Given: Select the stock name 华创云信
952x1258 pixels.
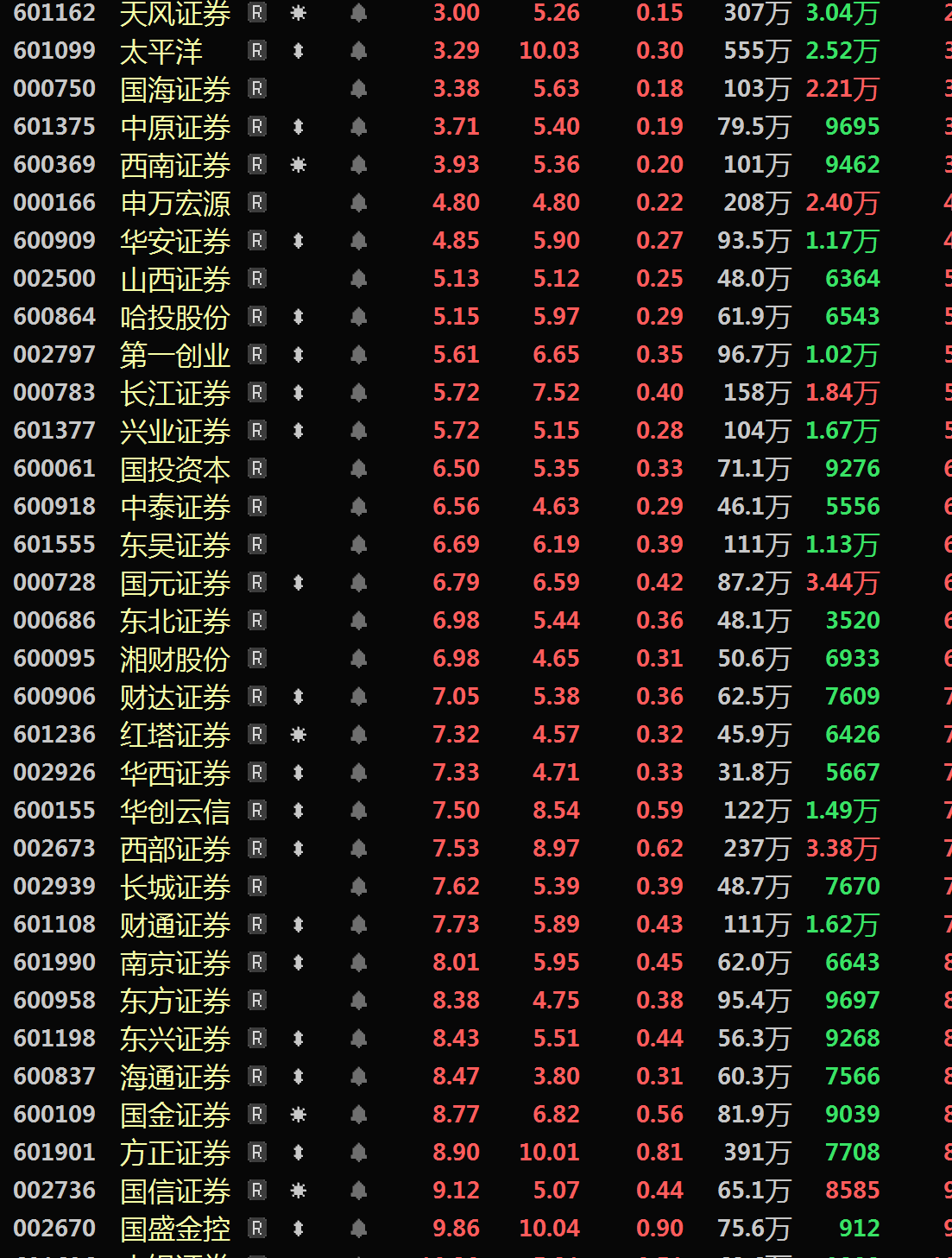Looking at the screenshot, I should [x=175, y=812].
